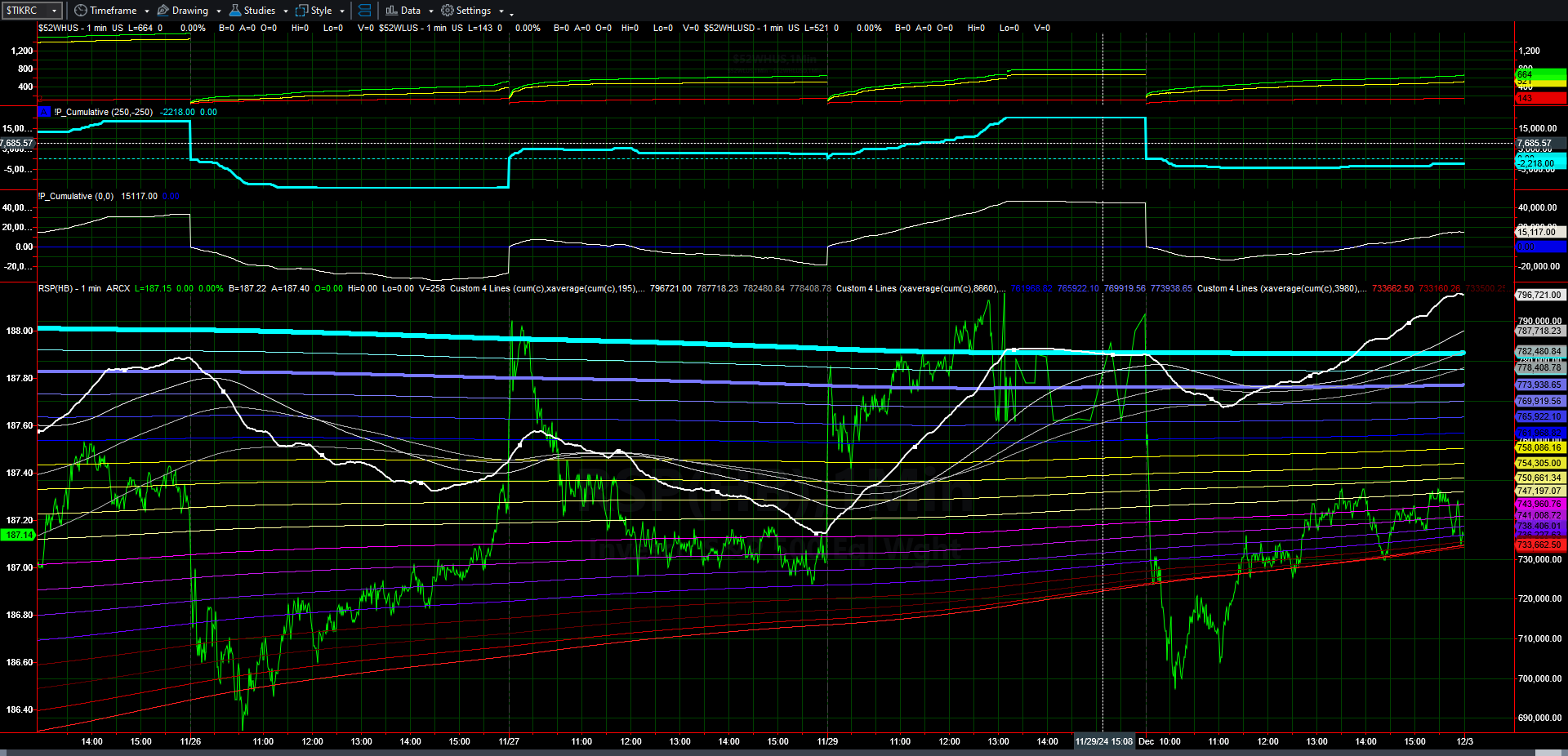Click the blue 'A' study marker icon
Viewport: 1568px width, 756px height.
point(44,112)
